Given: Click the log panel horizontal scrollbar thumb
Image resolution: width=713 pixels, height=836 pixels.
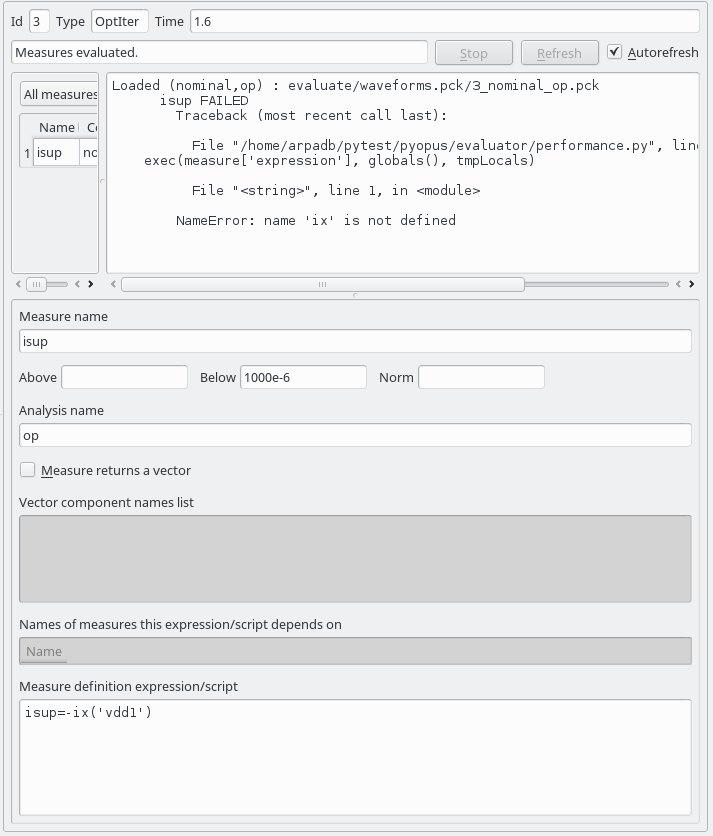Looking at the screenshot, I should tap(322, 284).
